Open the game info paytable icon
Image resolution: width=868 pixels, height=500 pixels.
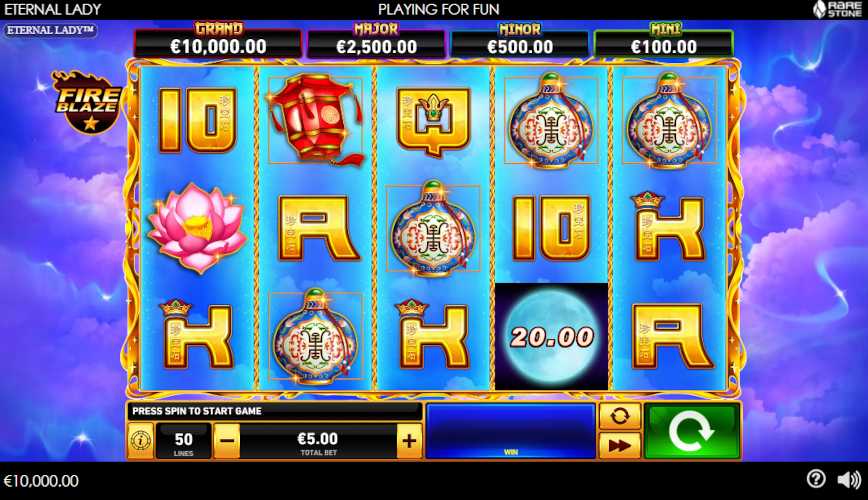(x=141, y=441)
